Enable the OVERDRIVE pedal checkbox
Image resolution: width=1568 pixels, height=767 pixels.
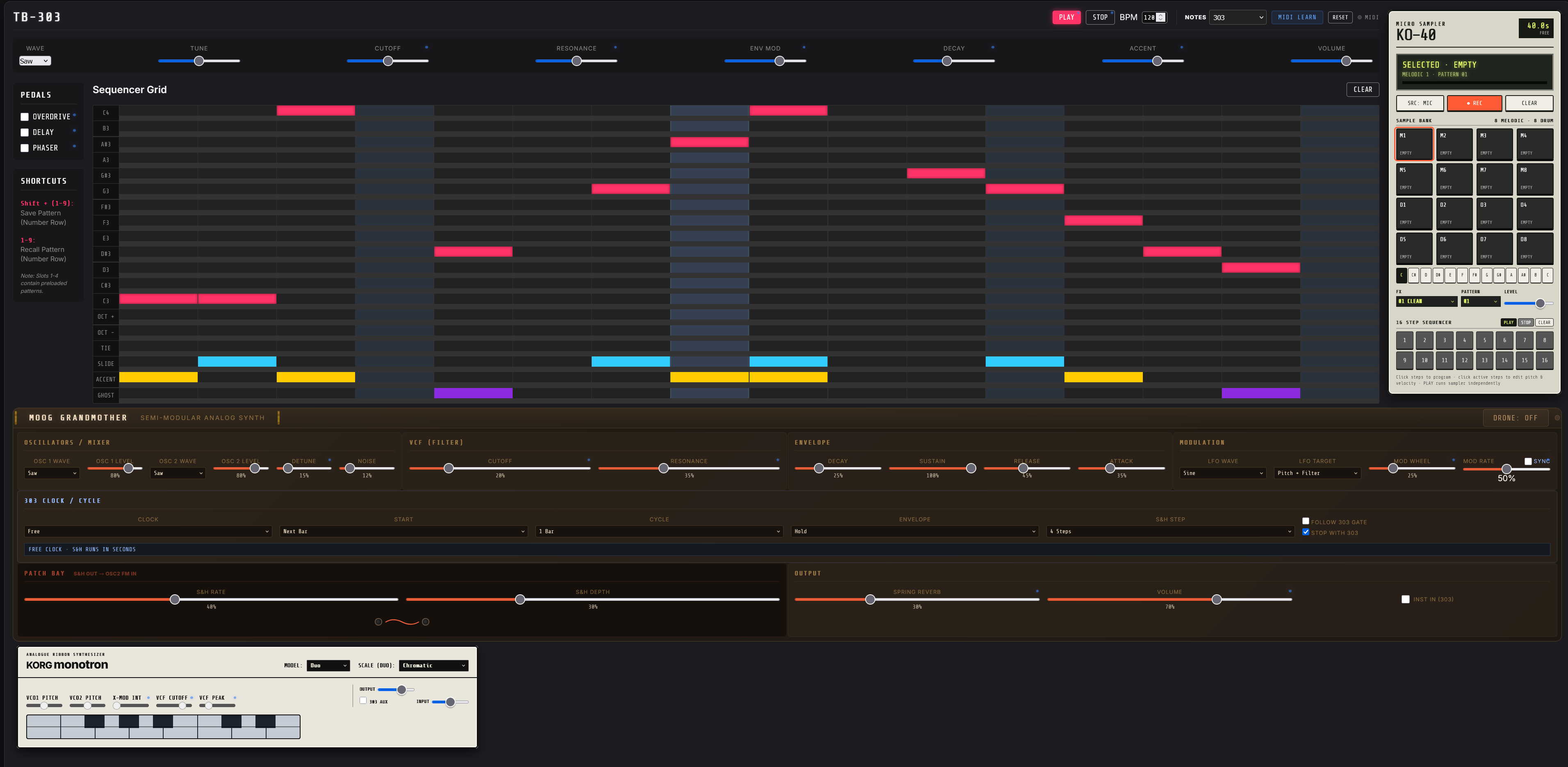tap(24, 117)
